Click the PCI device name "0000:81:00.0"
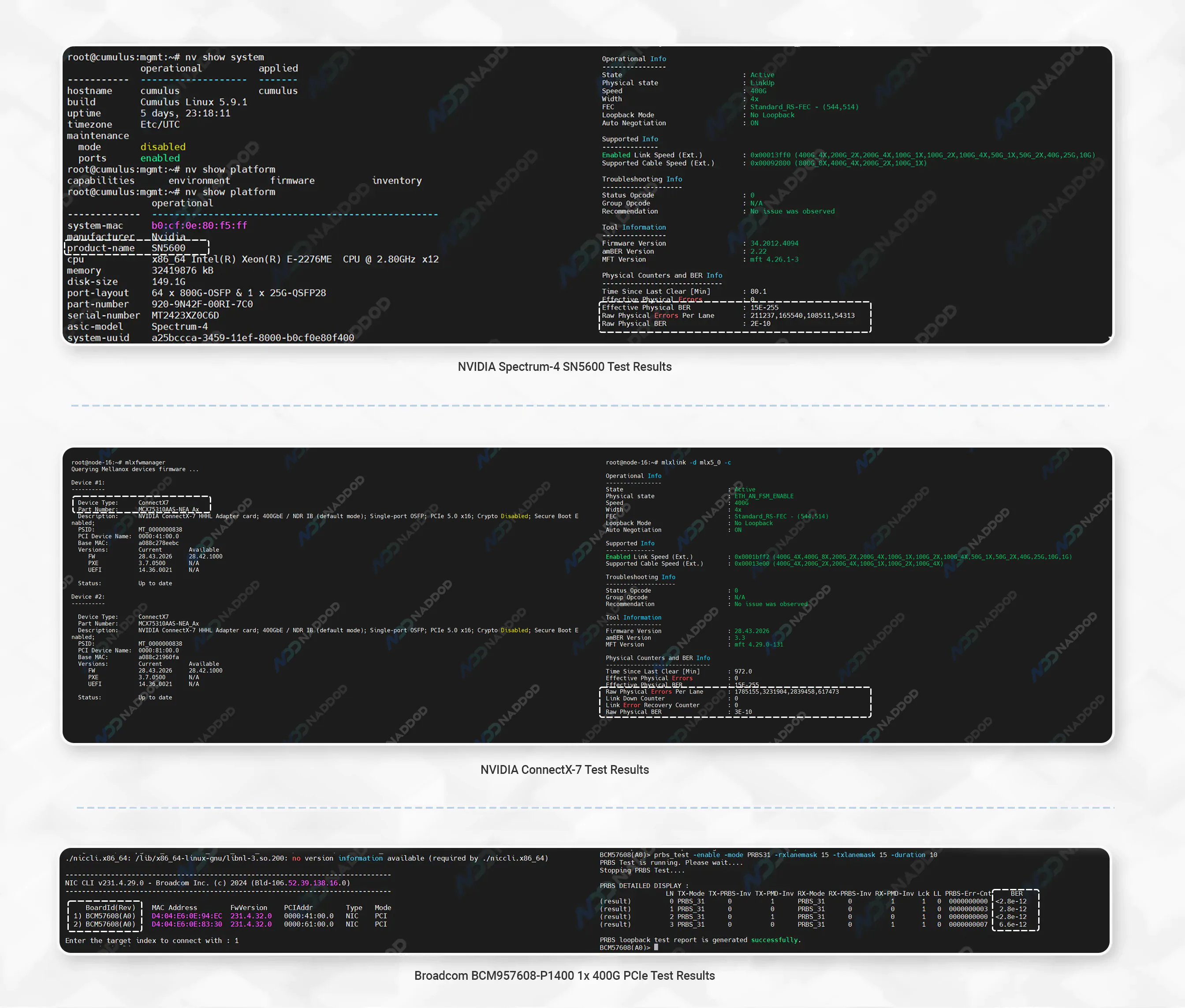This screenshot has width=1185, height=1008. tap(158, 650)
